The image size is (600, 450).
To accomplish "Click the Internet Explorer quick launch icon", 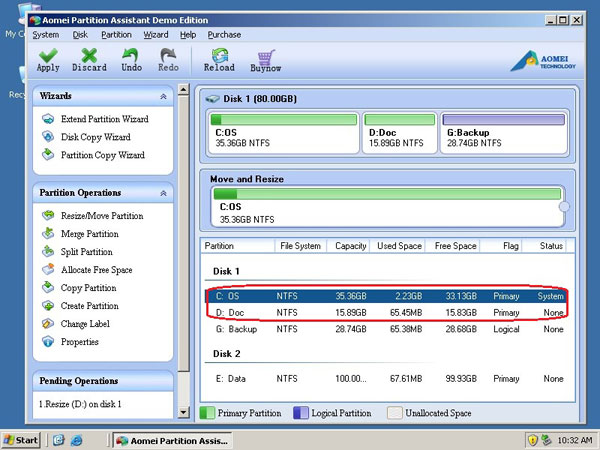I will [x=77, y=440].
